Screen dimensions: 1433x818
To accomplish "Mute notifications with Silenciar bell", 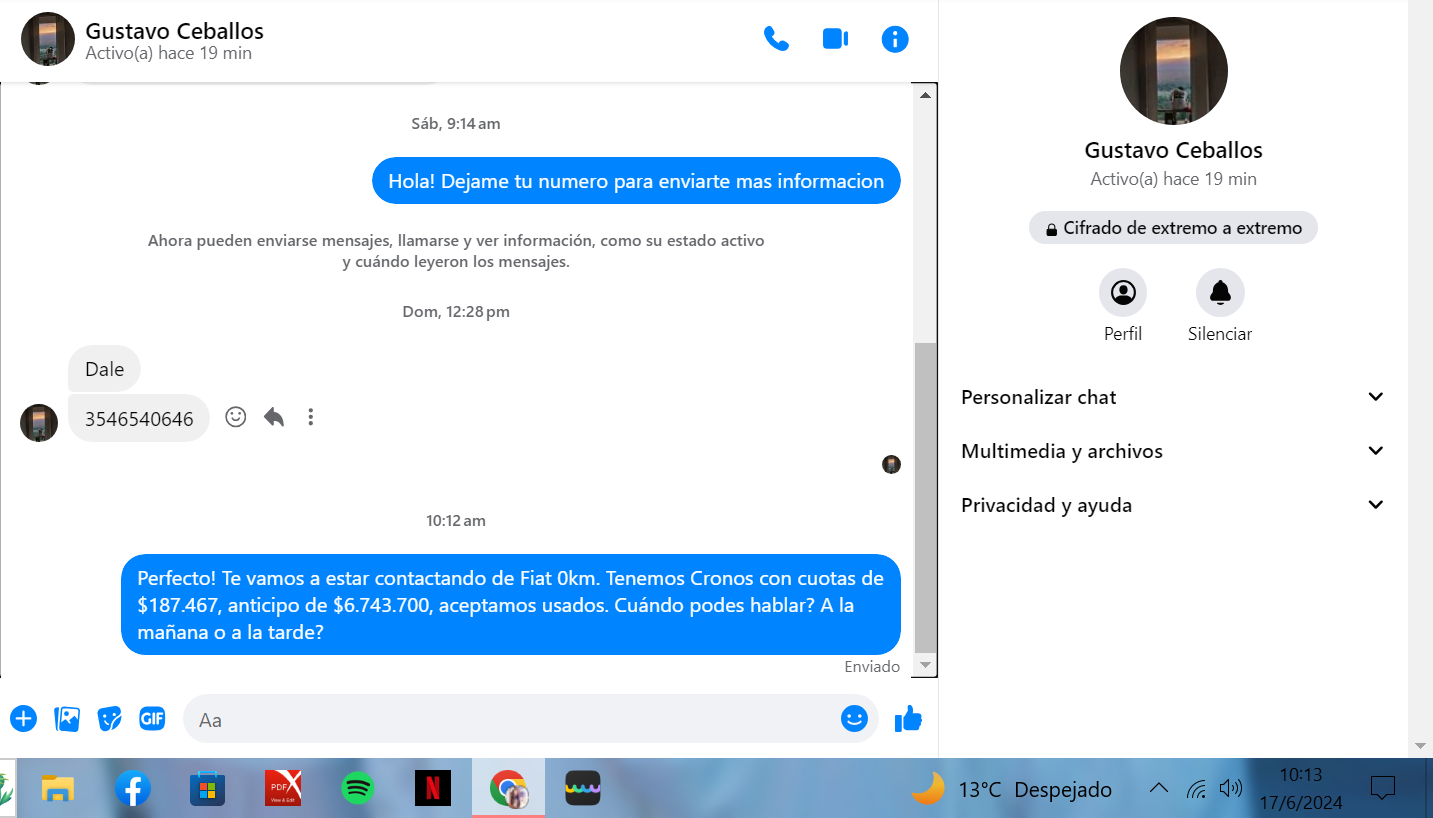I will click(x=1220, y=293).
